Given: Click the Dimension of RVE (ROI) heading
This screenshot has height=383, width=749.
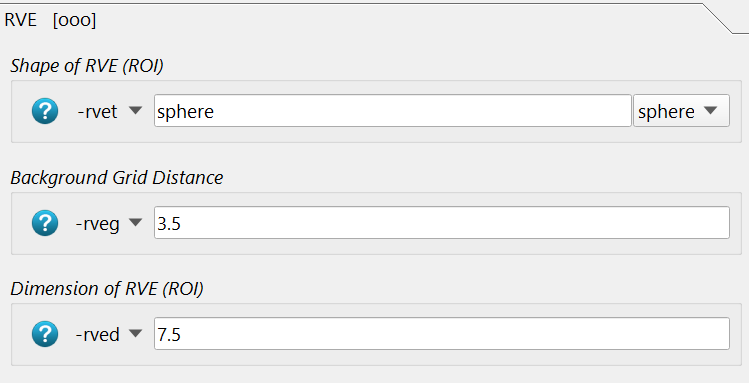Looking at the screenshot, I should pyautogui.click(x=107, y=289).
